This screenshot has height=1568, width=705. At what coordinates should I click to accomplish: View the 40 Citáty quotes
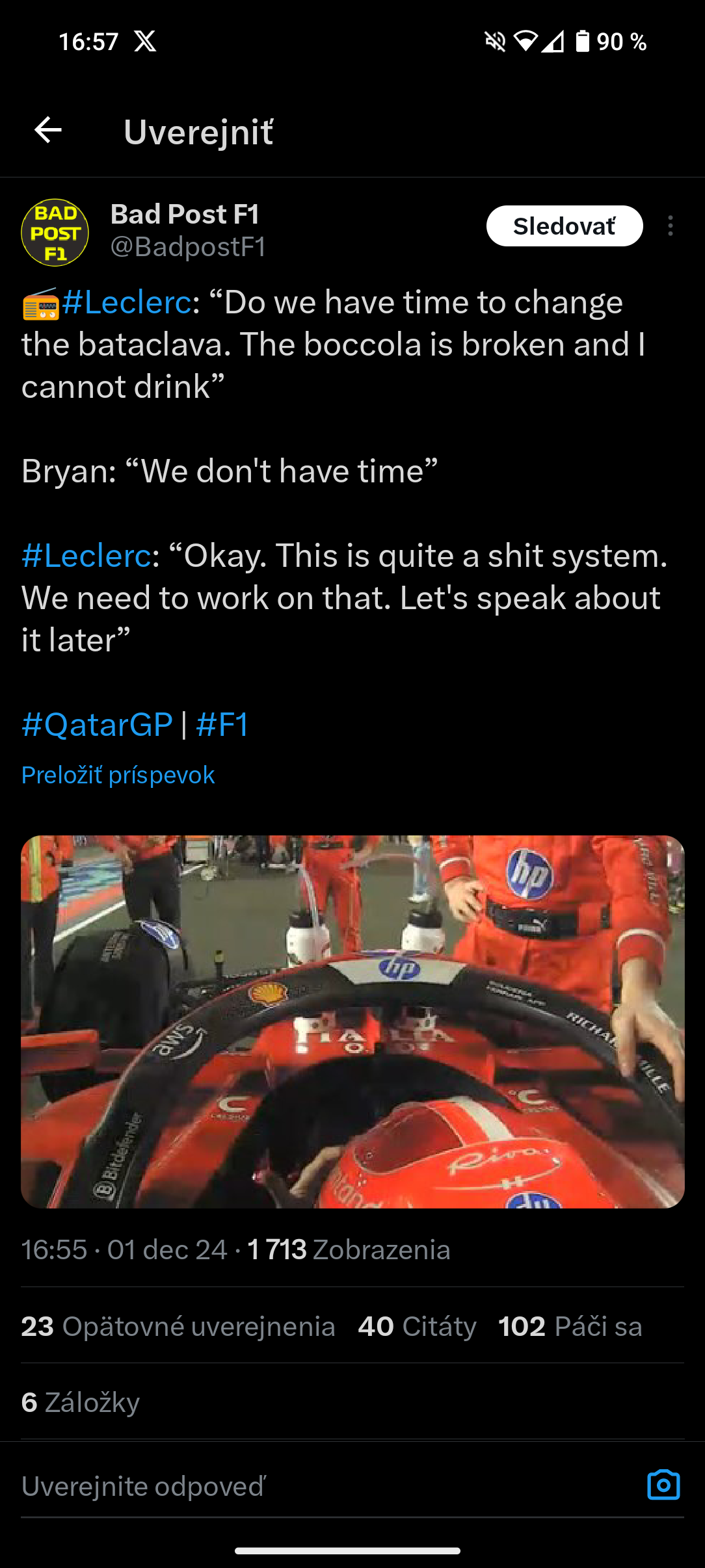(417, 1326)
